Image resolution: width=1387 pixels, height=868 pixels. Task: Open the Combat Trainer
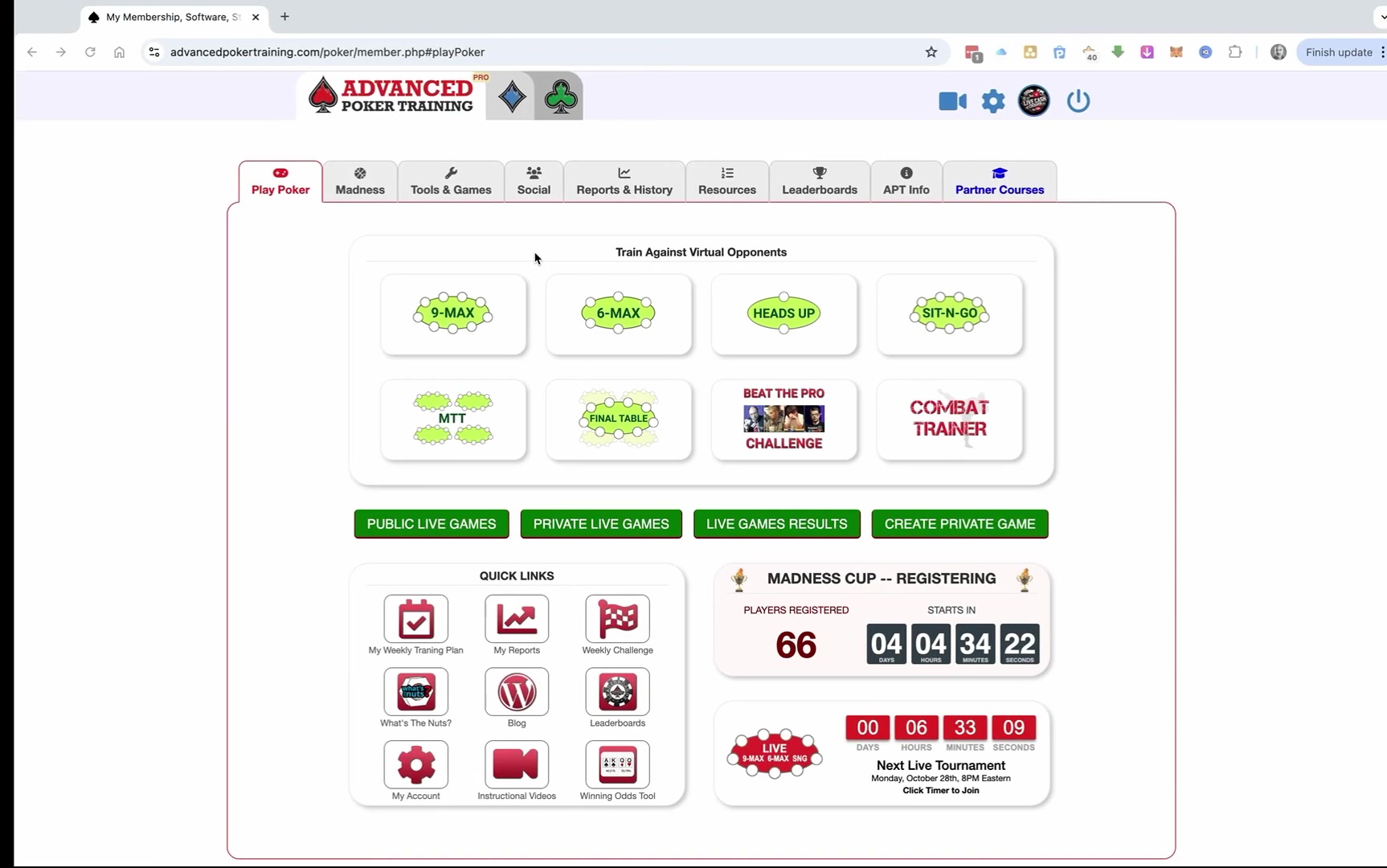tap(950, 420)
